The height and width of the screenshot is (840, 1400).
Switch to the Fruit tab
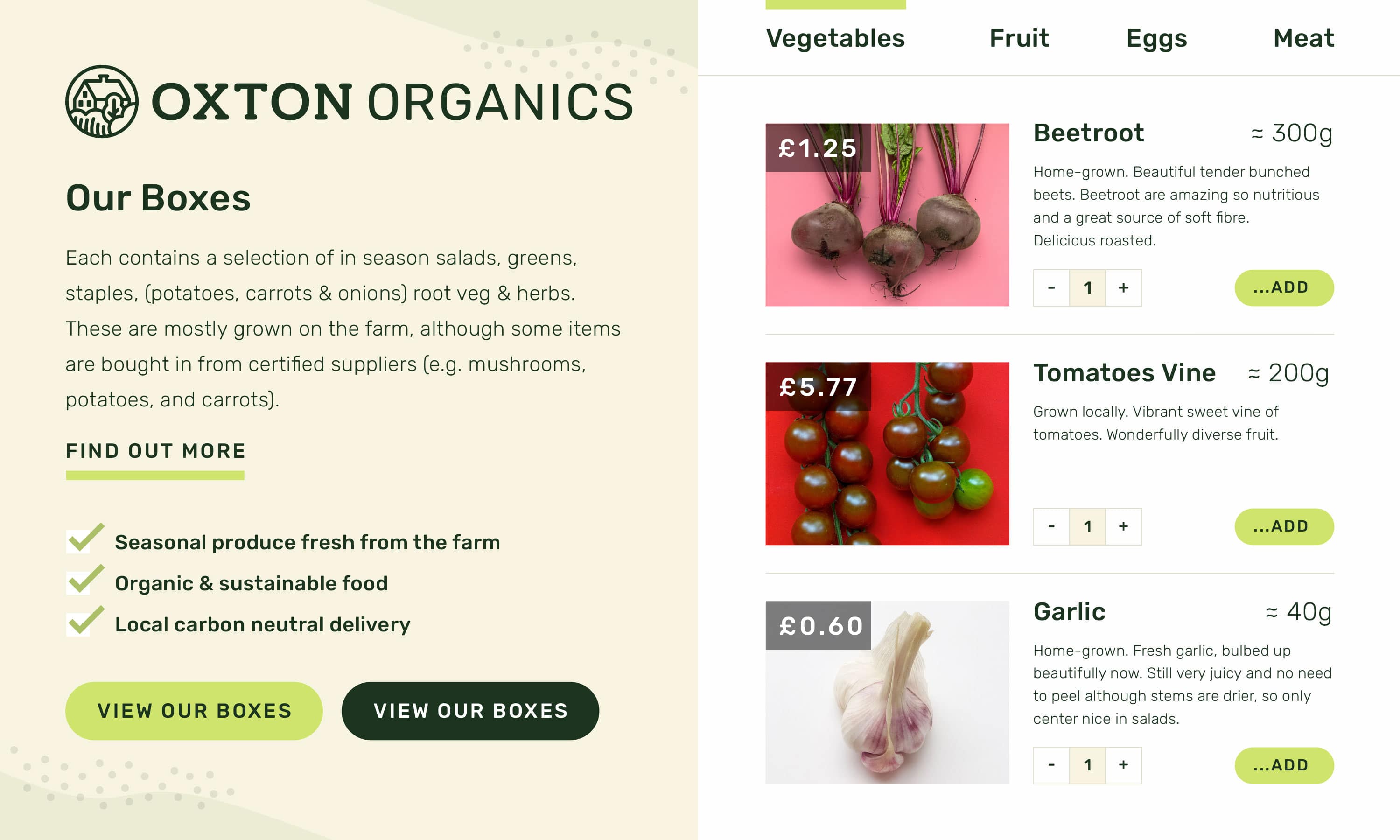[x=1019, y=38]
